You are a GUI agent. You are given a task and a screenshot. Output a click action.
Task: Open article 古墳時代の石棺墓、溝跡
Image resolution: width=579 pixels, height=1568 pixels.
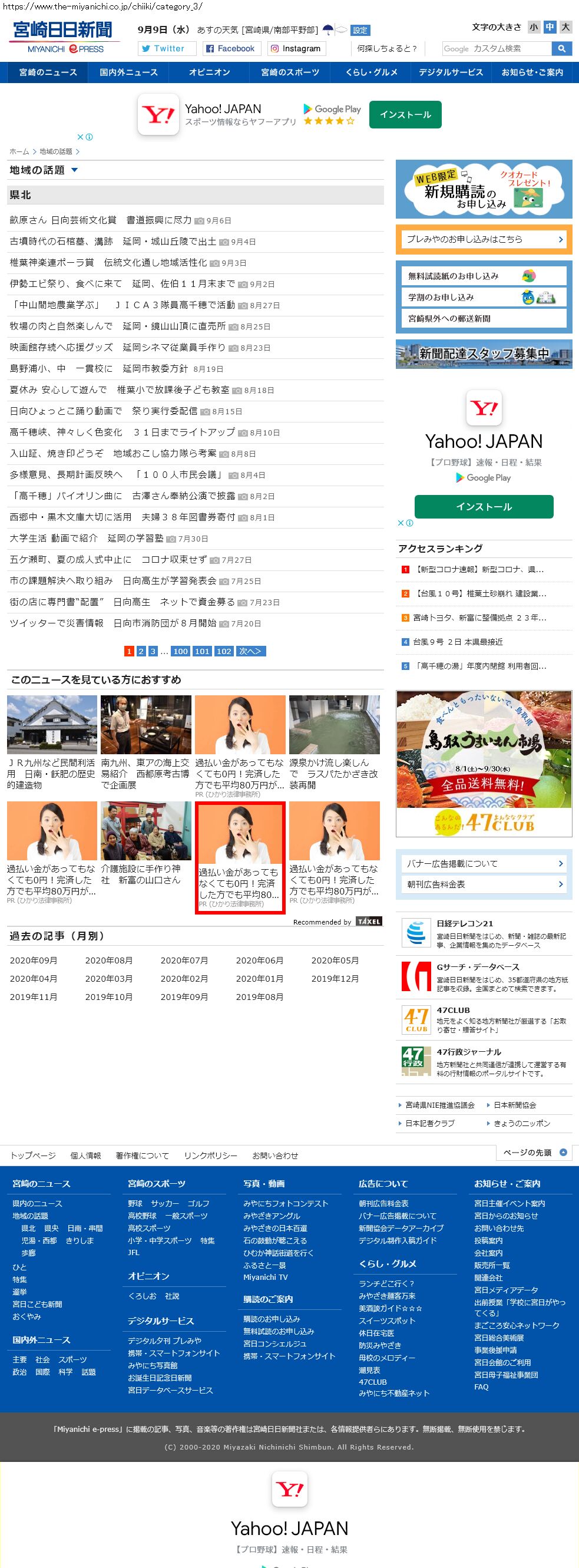(x=113, y=242)
